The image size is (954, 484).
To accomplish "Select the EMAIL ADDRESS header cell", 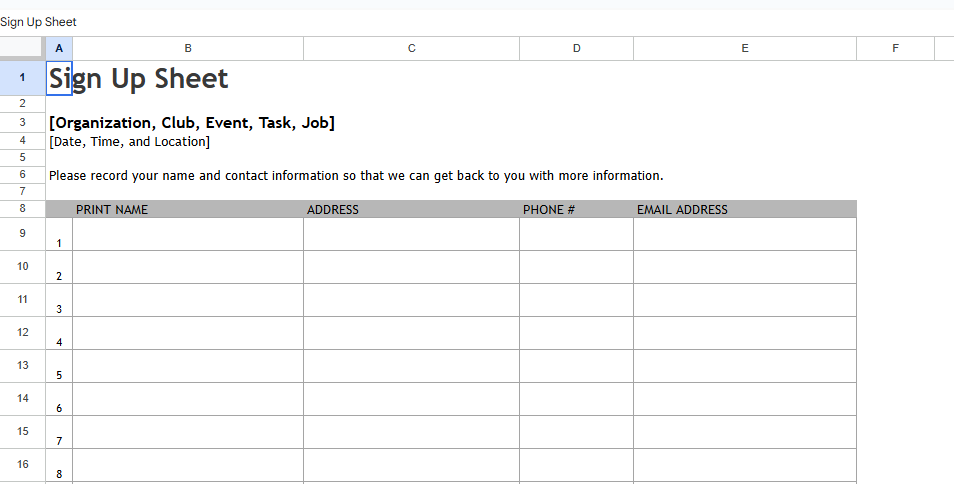I will (745, 210).
